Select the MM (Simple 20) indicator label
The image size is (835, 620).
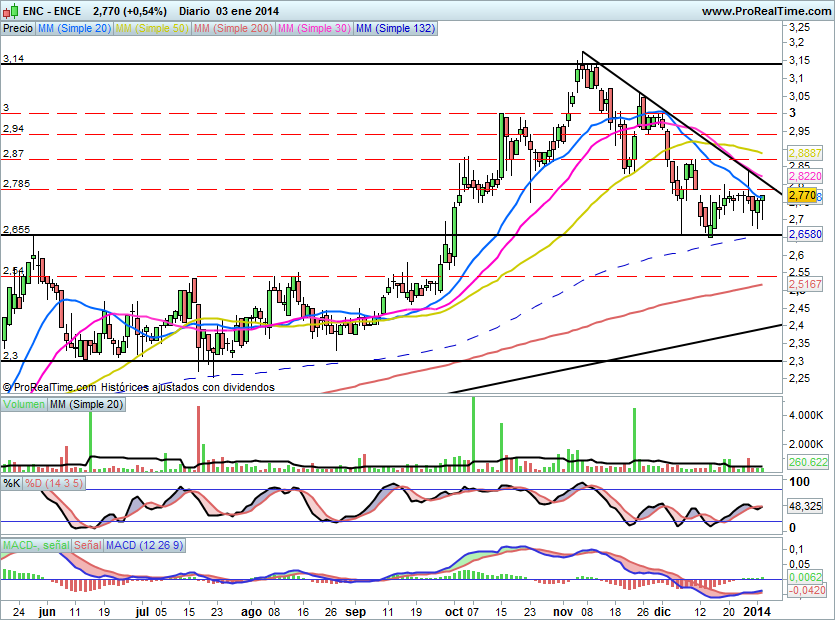coord(74,29)
